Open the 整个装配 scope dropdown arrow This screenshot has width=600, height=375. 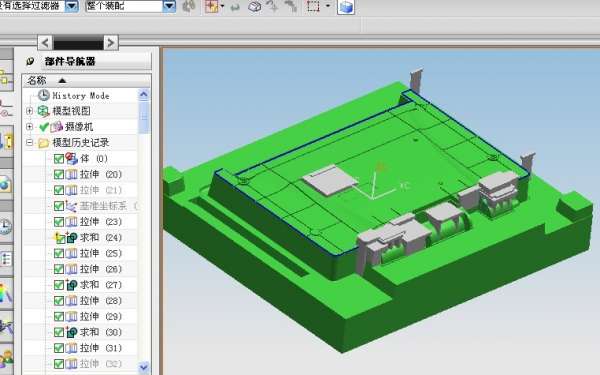click(x=169, y=6)
